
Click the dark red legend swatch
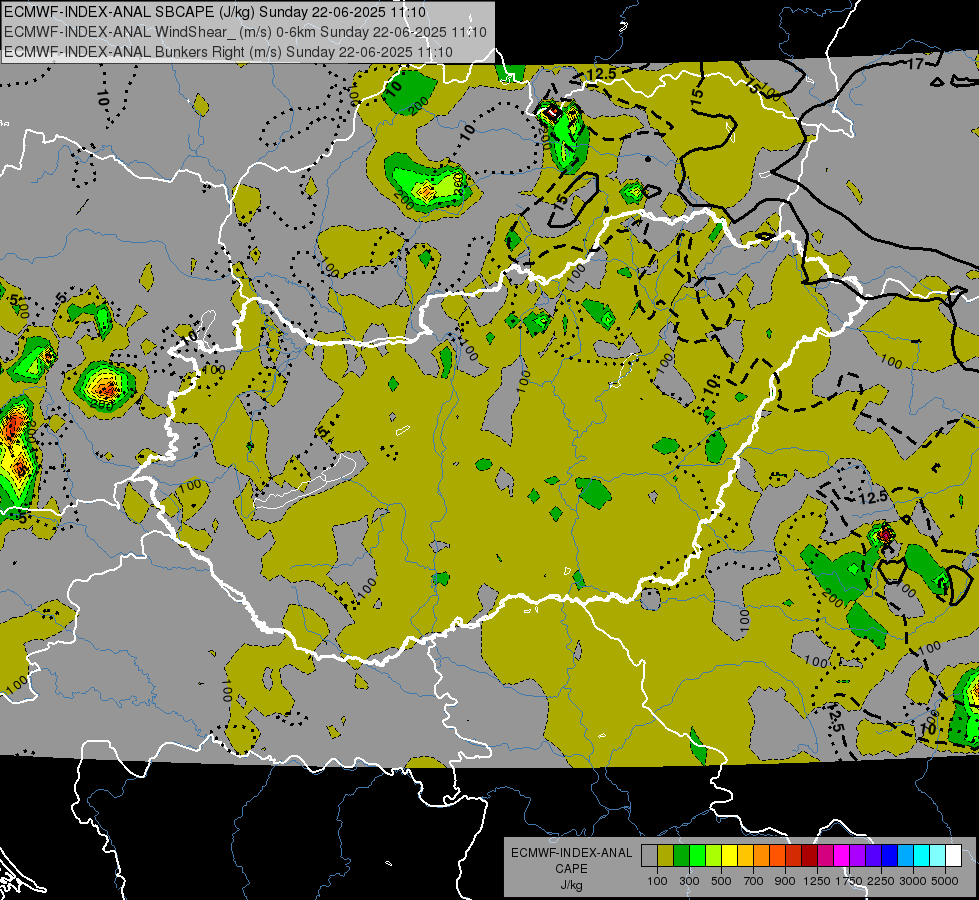(x=809, y=856)
